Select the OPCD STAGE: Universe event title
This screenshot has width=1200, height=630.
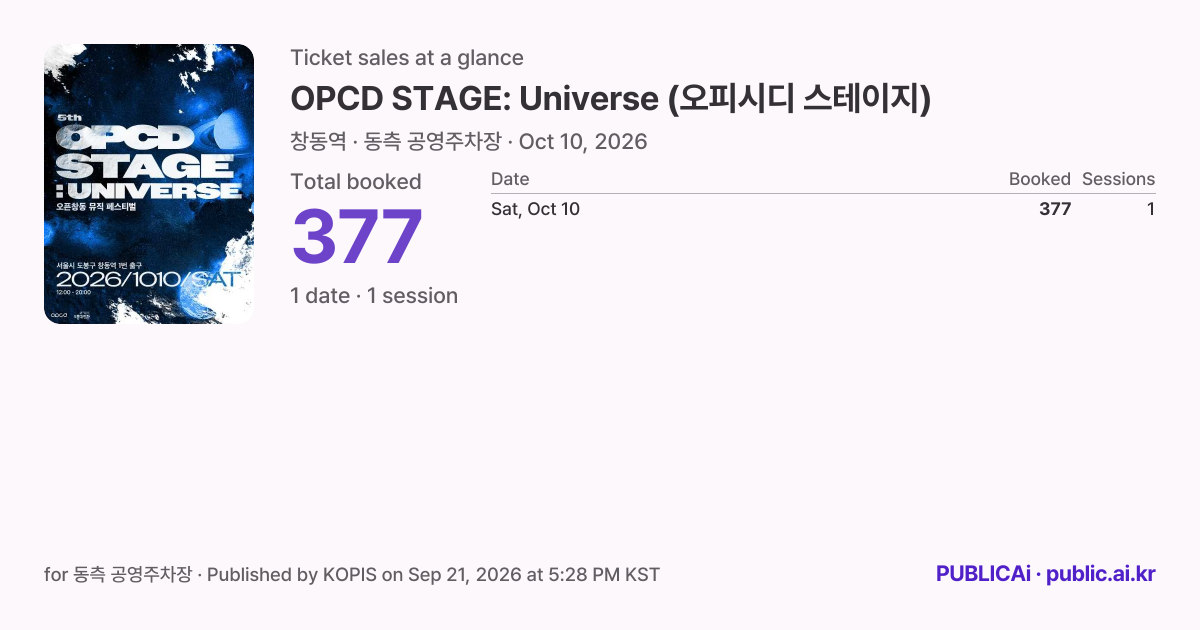[611, 99]
